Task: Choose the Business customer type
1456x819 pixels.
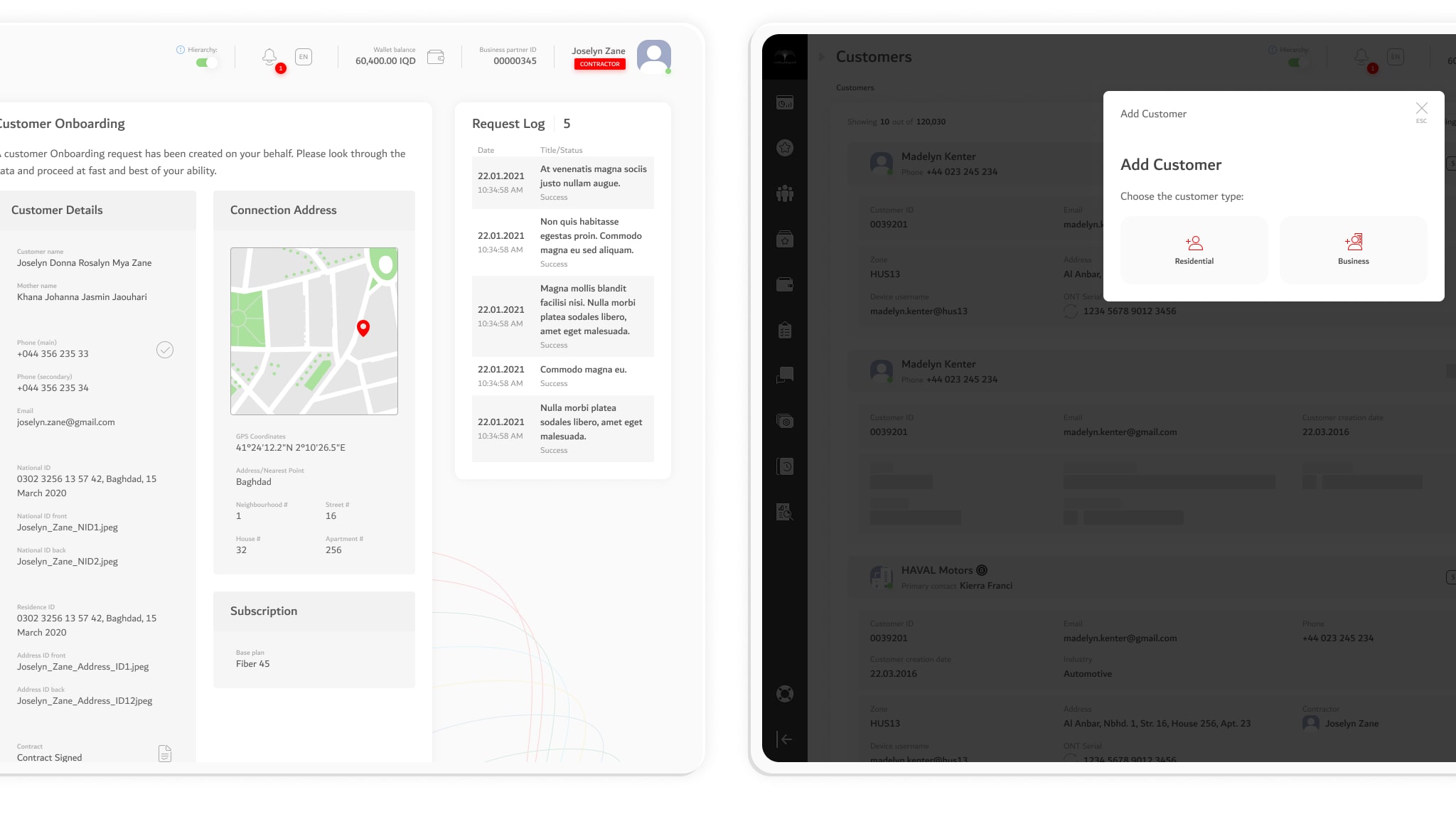Action: [1354, 250]
